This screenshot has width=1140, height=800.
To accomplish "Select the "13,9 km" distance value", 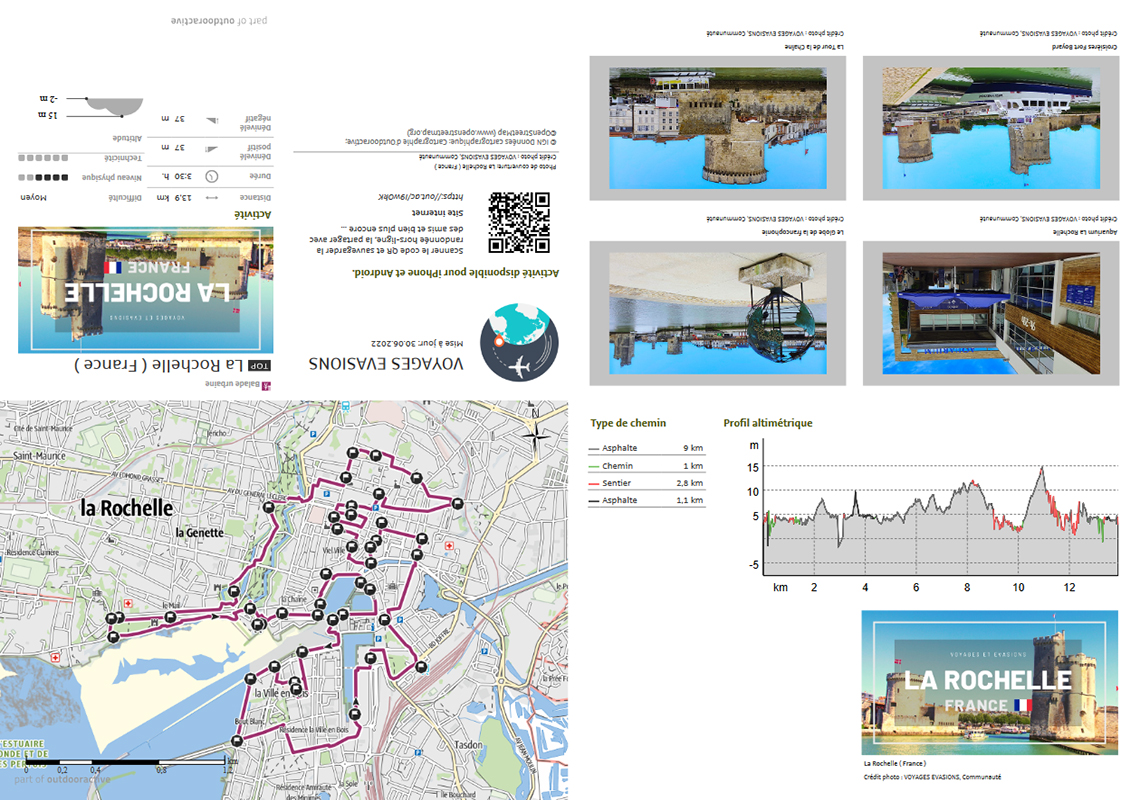I will pyautogui.click(x=174, y=198).
